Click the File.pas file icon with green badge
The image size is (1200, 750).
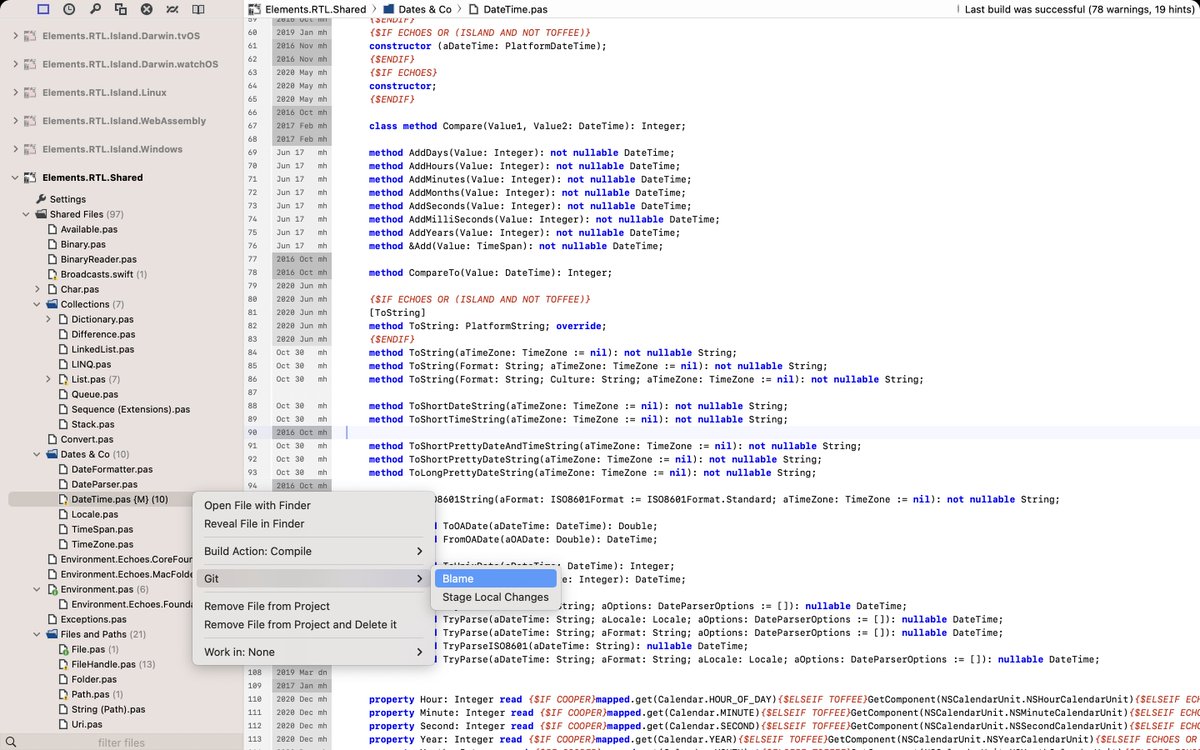click(63, 649)
